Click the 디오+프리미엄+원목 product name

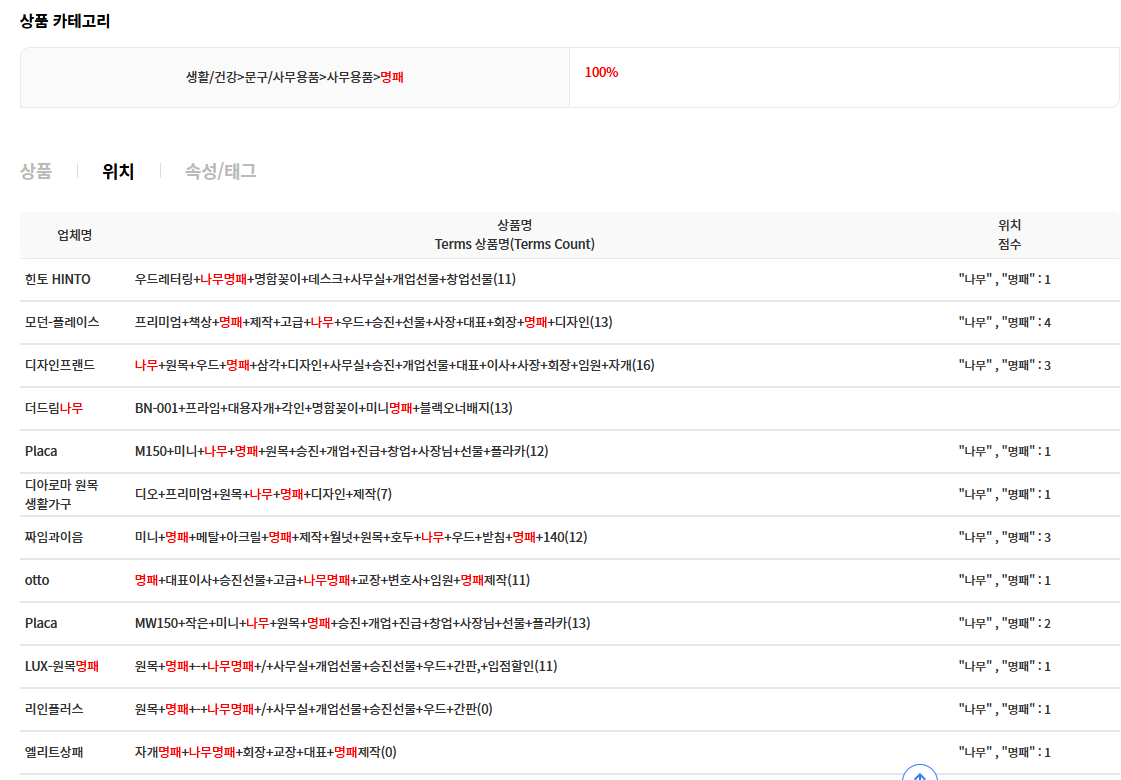click(263, 494)
